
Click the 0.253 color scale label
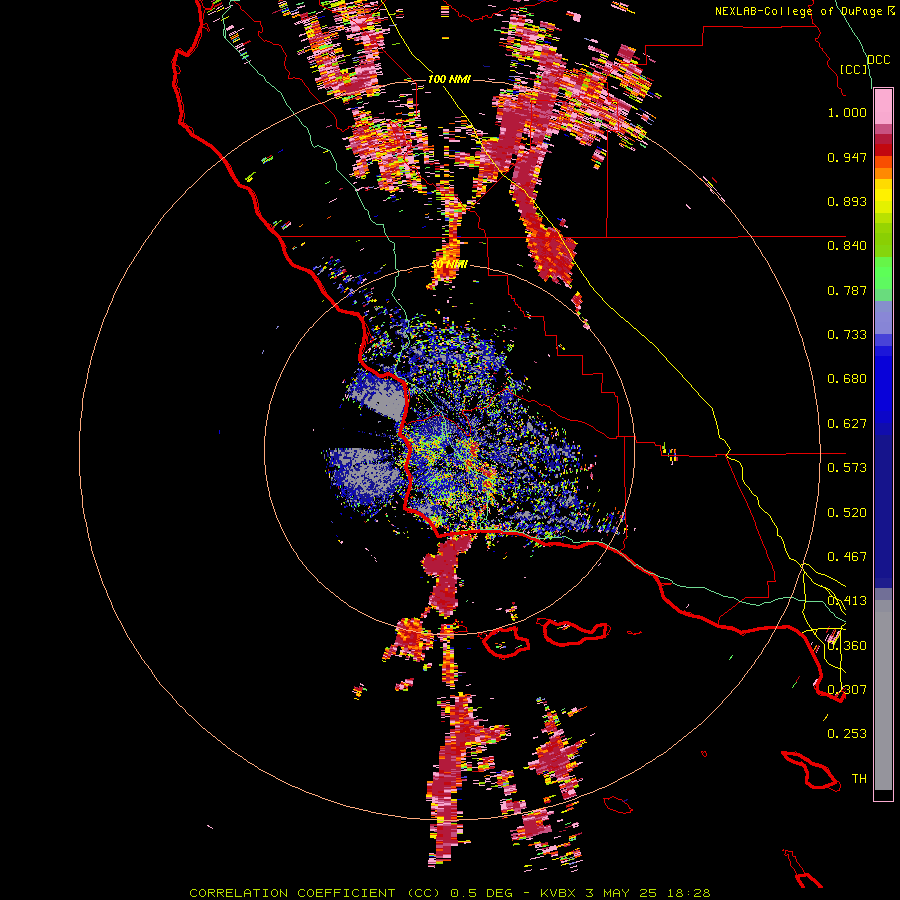[x=847, y=734]
